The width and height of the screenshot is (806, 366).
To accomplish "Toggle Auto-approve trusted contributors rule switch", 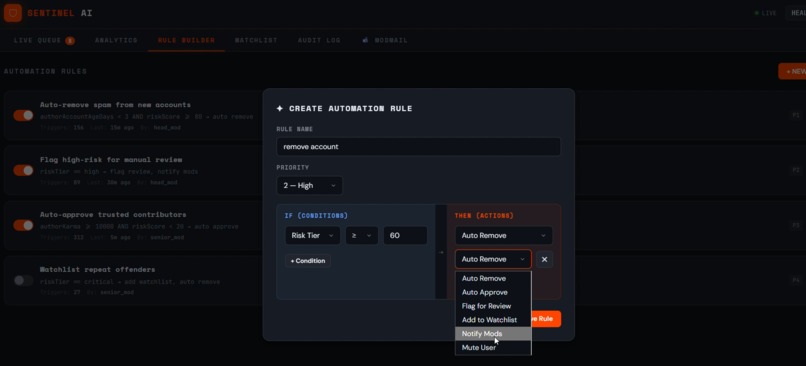I will (23, 225).
